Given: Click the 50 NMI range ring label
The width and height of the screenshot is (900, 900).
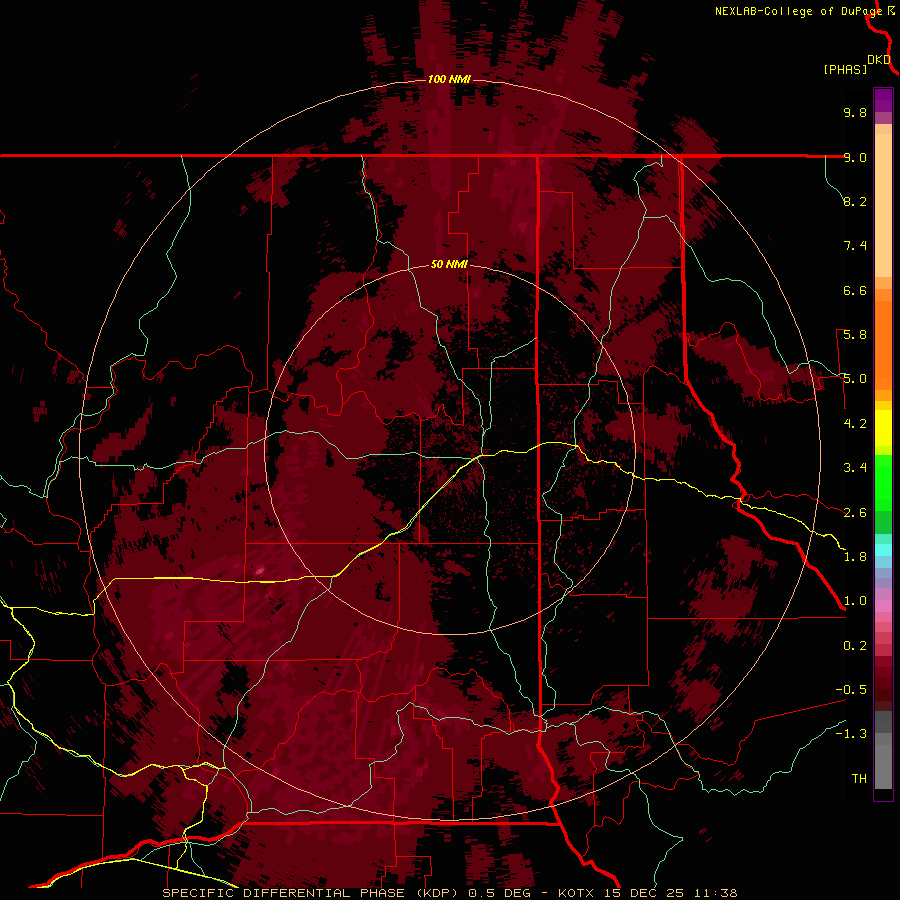Looking at the screenshot, I should [x=449, y=264].
